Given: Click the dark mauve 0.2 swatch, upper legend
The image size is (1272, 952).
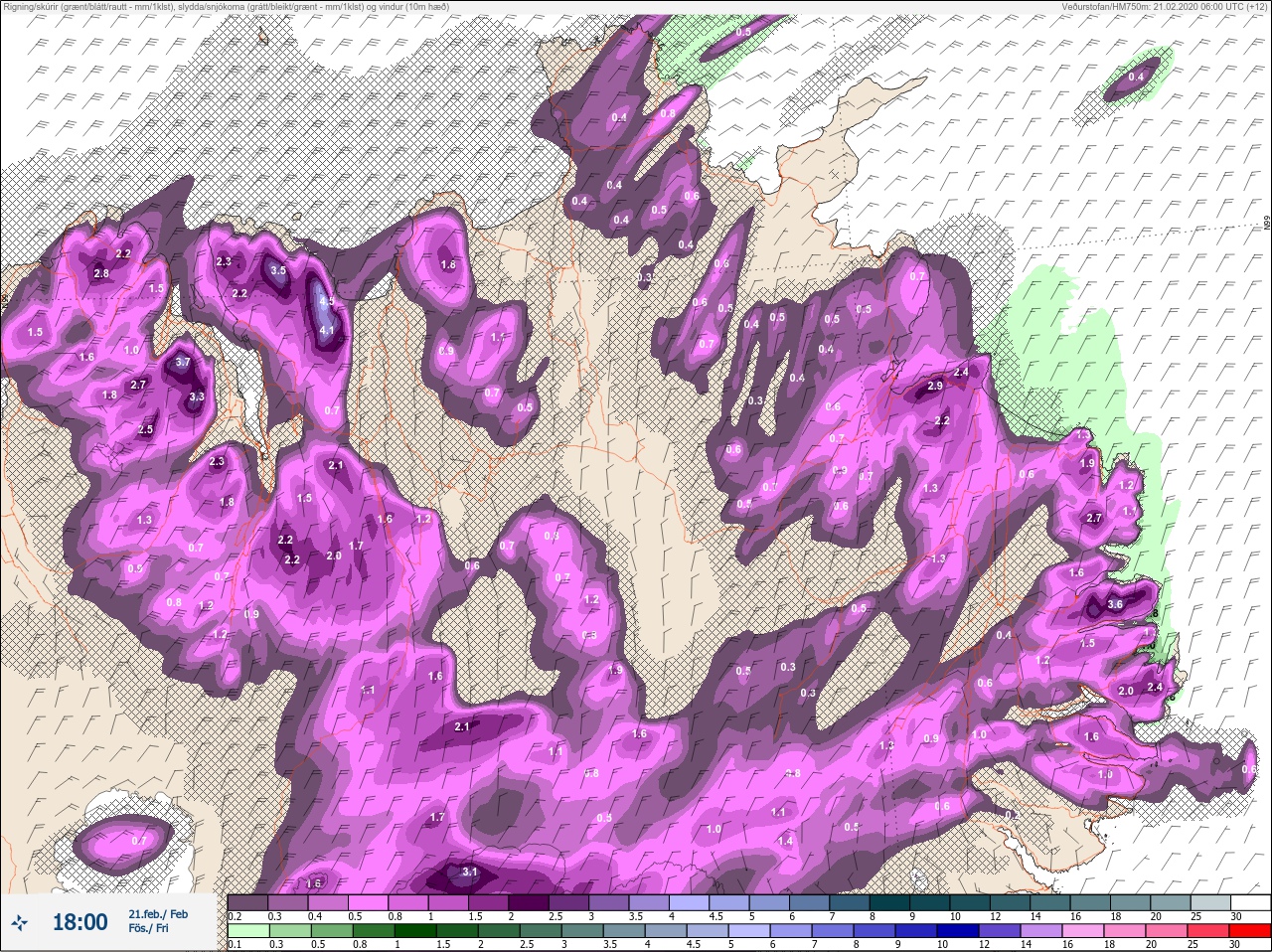Looking at the screenshot, I should [x=247, y=902].
